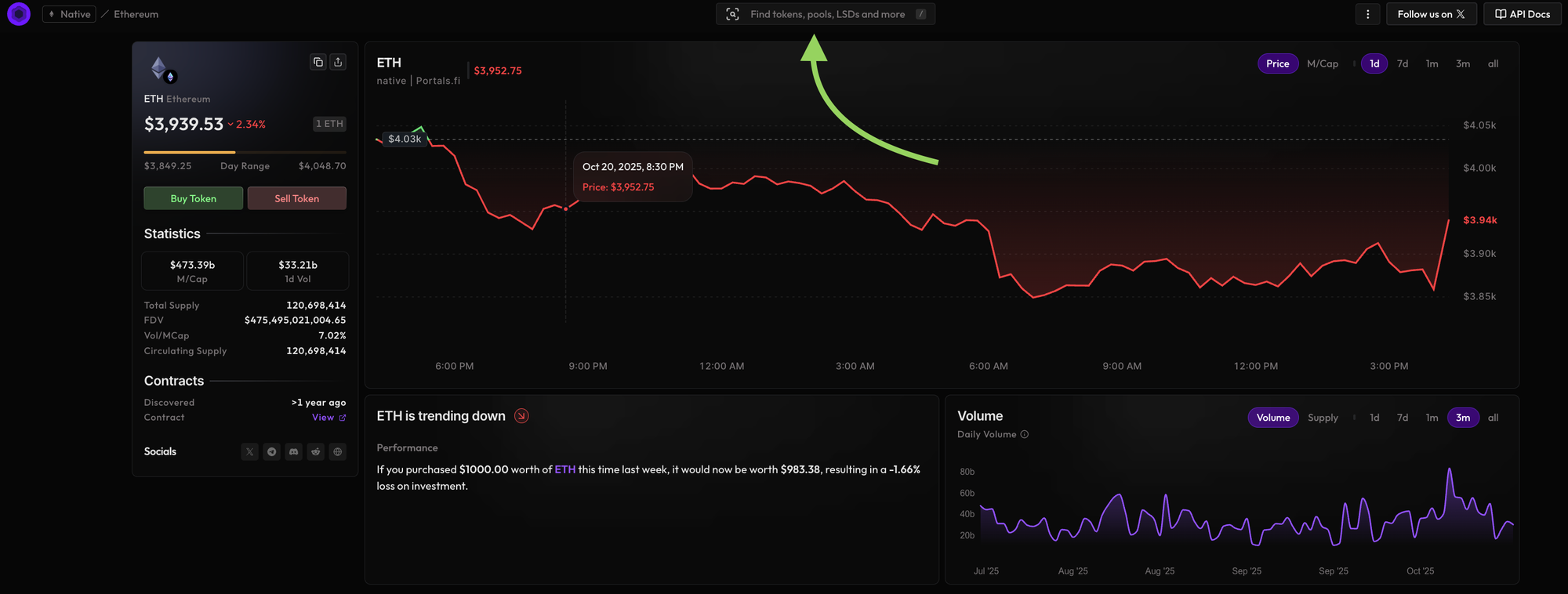Click the 1 ETH amount badge
Viewport: 1568px width, 594px height.
coord(329,124)
